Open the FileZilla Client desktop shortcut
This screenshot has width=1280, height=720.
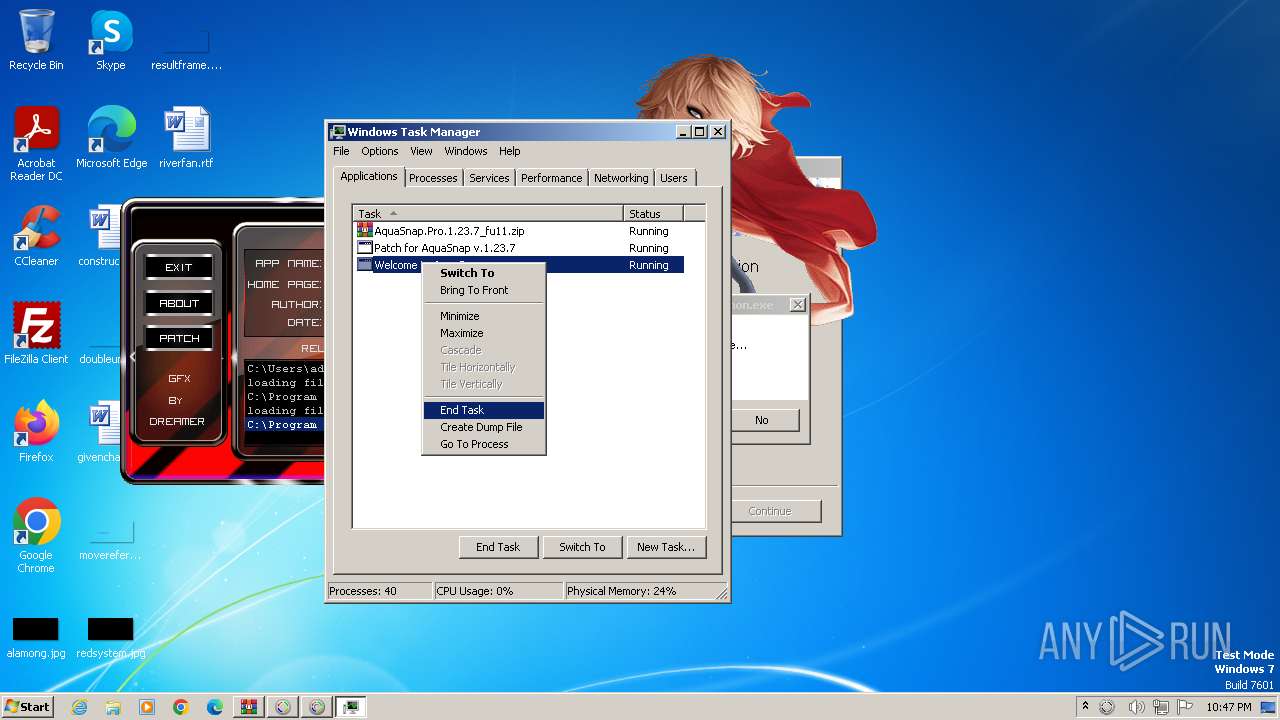(x=36, y=334)
